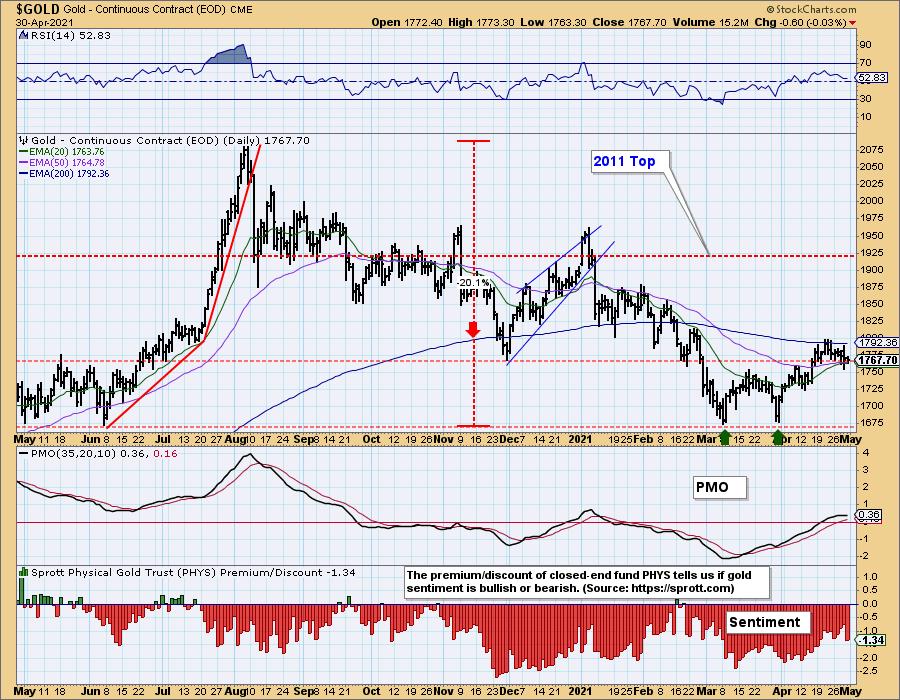Click the CME exchange label in the title

[x=240, y=10]
